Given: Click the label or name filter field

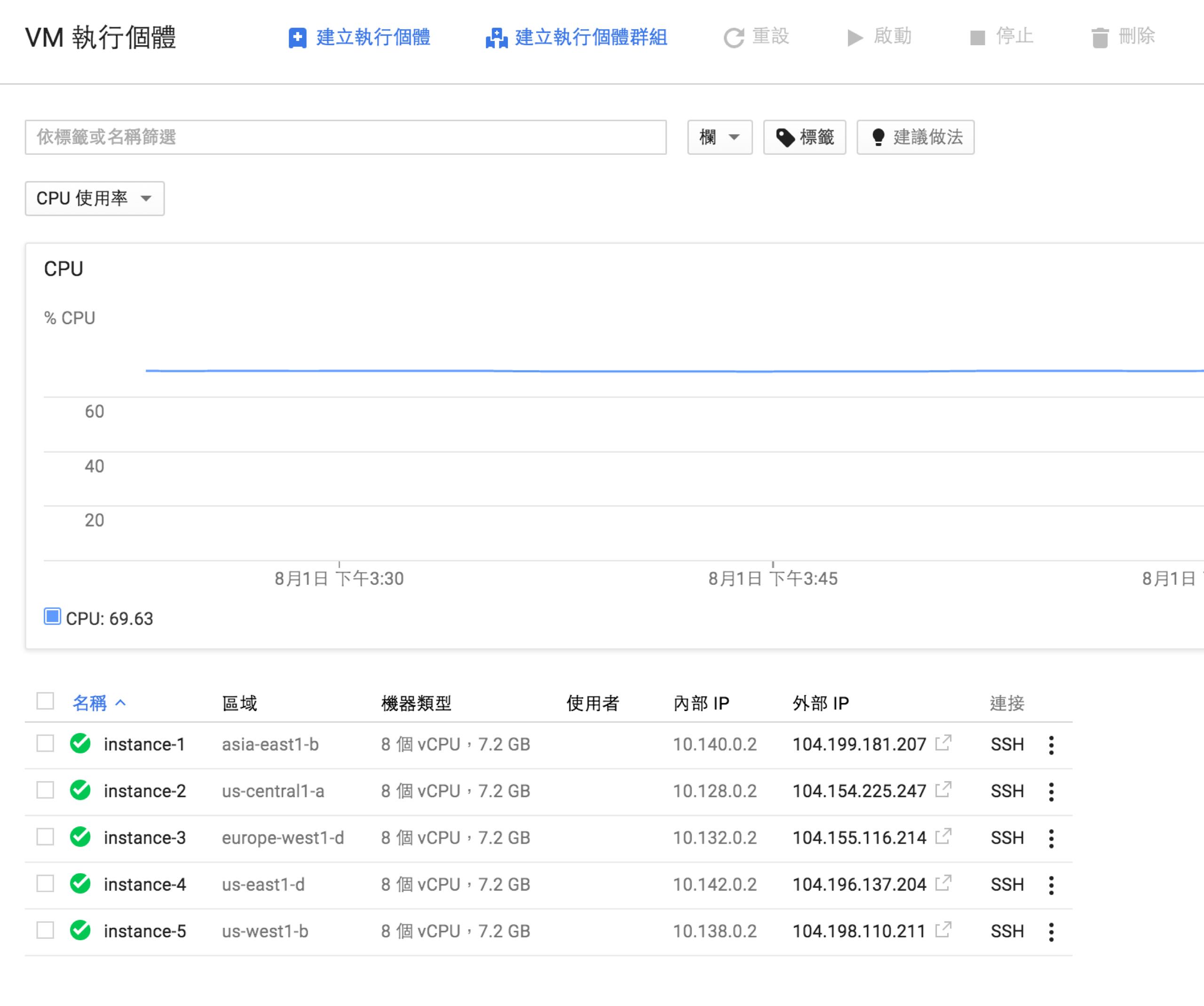Looking at the screenshot, I should point(345,137).
